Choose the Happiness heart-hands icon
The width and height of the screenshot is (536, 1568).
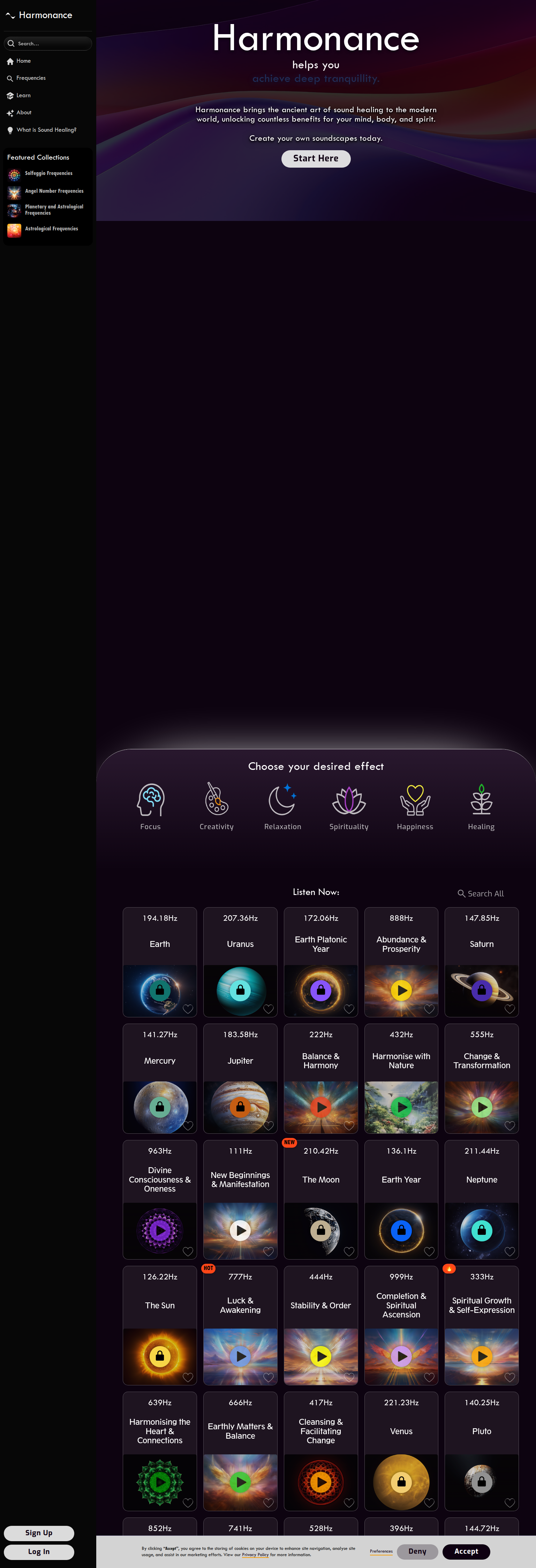(415, 800)
